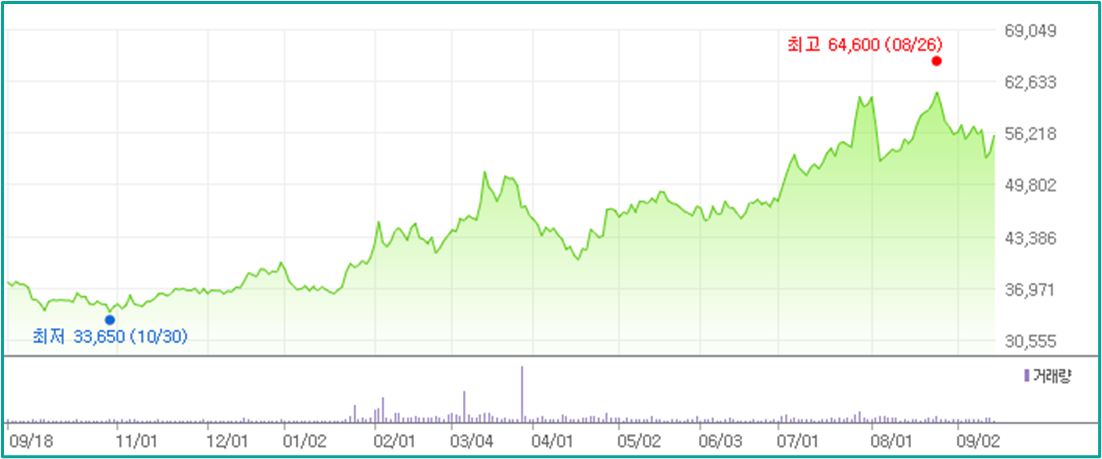The image size is (1102, 459).
Task: Click the blue lowest price marker dot
Action: [110, 320]
